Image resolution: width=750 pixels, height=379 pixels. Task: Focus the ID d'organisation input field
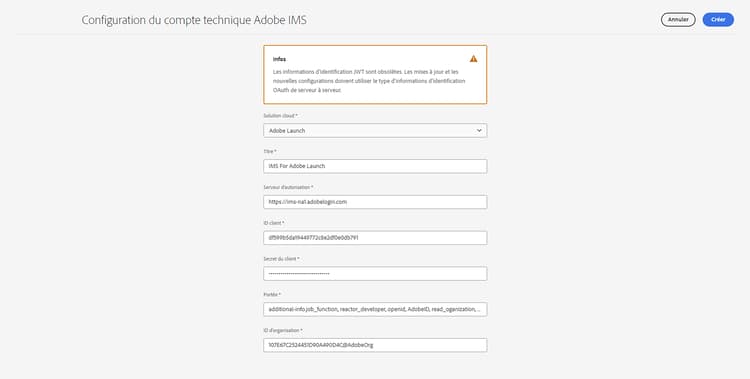pos(375,345)
